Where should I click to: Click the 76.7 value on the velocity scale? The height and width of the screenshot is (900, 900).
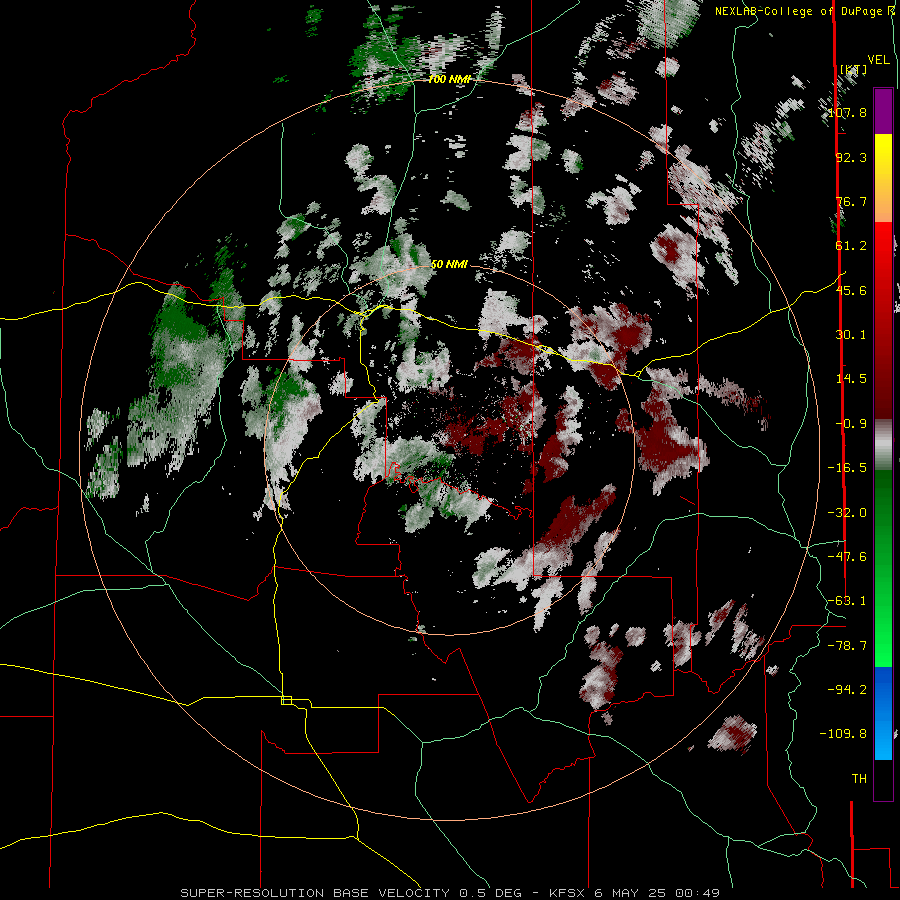(851, 201)
